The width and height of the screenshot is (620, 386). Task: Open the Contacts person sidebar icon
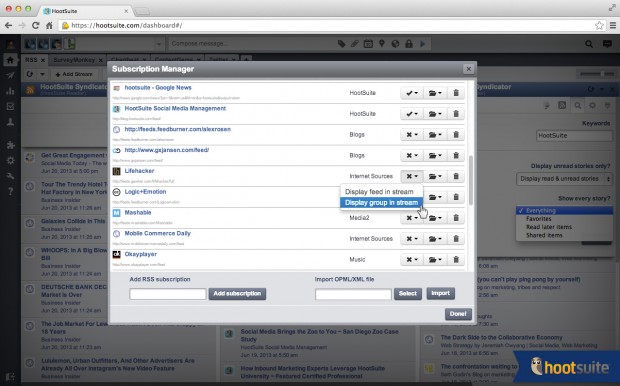tap(10, 122)
